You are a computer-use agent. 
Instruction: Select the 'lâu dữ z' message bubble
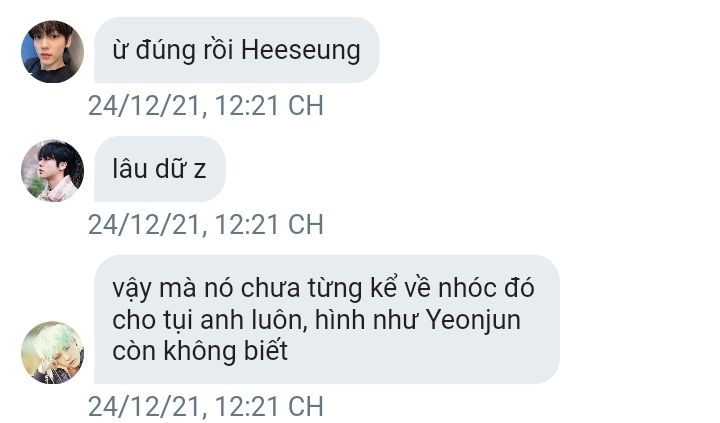[x=159, y=169]
